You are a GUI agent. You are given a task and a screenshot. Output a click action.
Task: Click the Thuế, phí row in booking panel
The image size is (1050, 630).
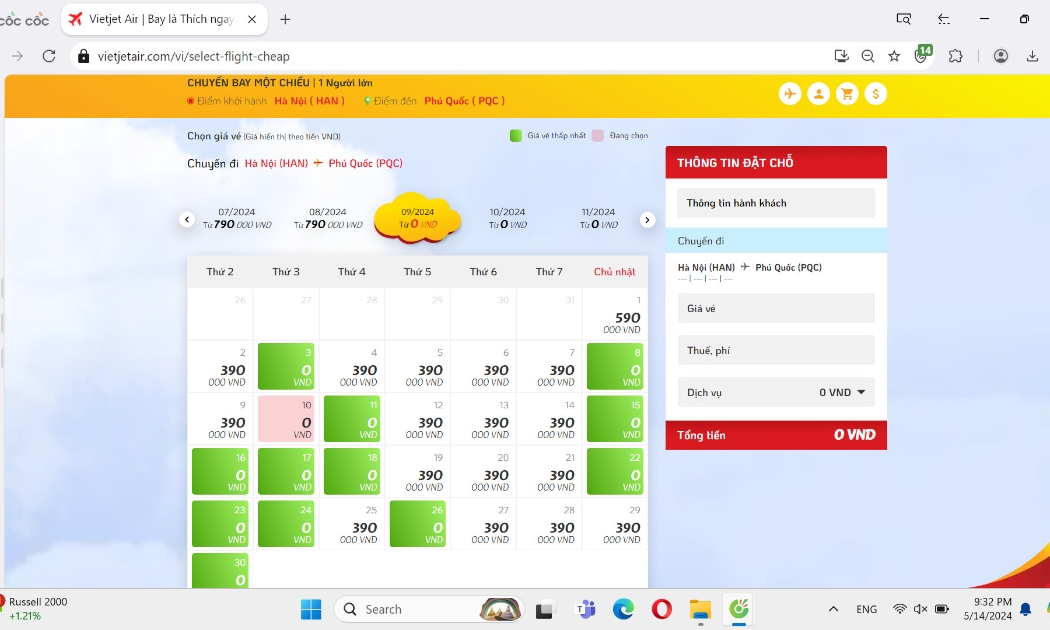(x=776, y=350)
